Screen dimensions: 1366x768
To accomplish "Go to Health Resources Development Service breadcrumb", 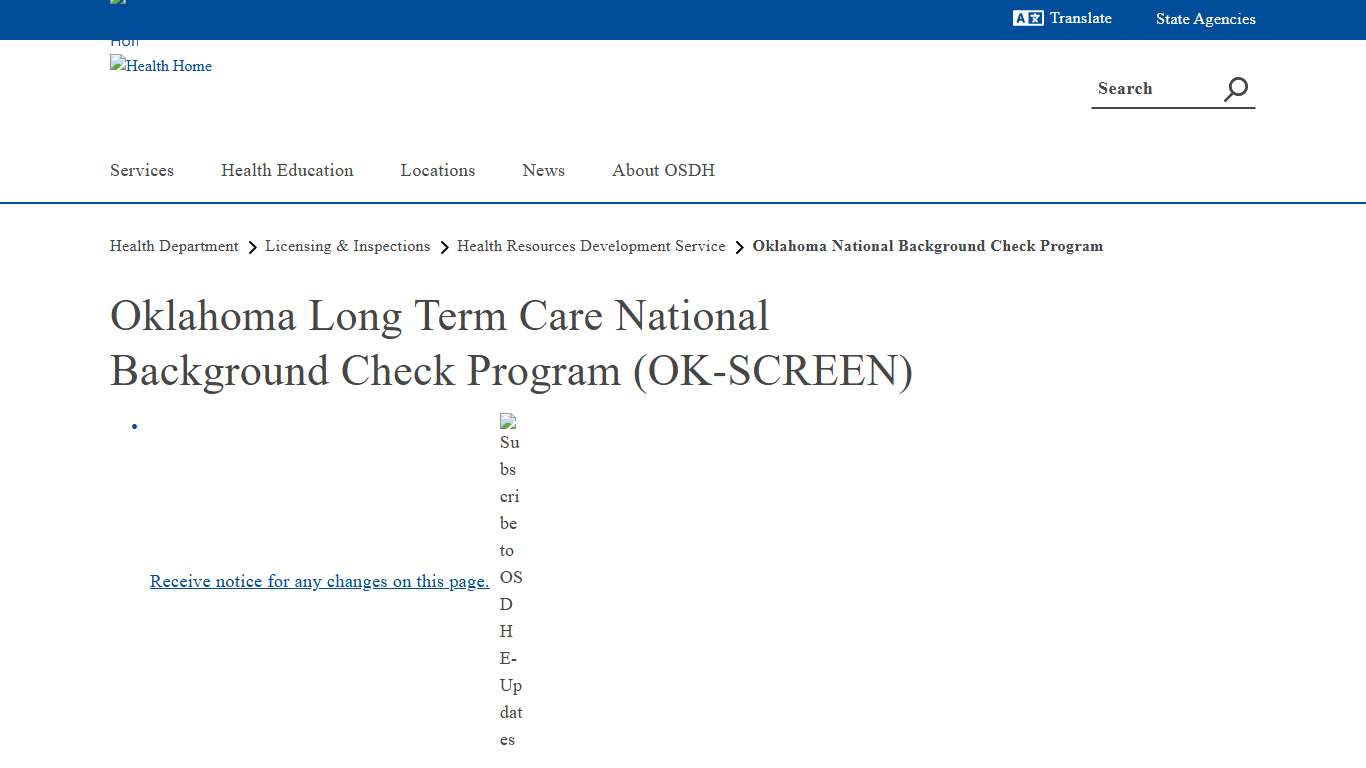I will [x=591, y=246].
